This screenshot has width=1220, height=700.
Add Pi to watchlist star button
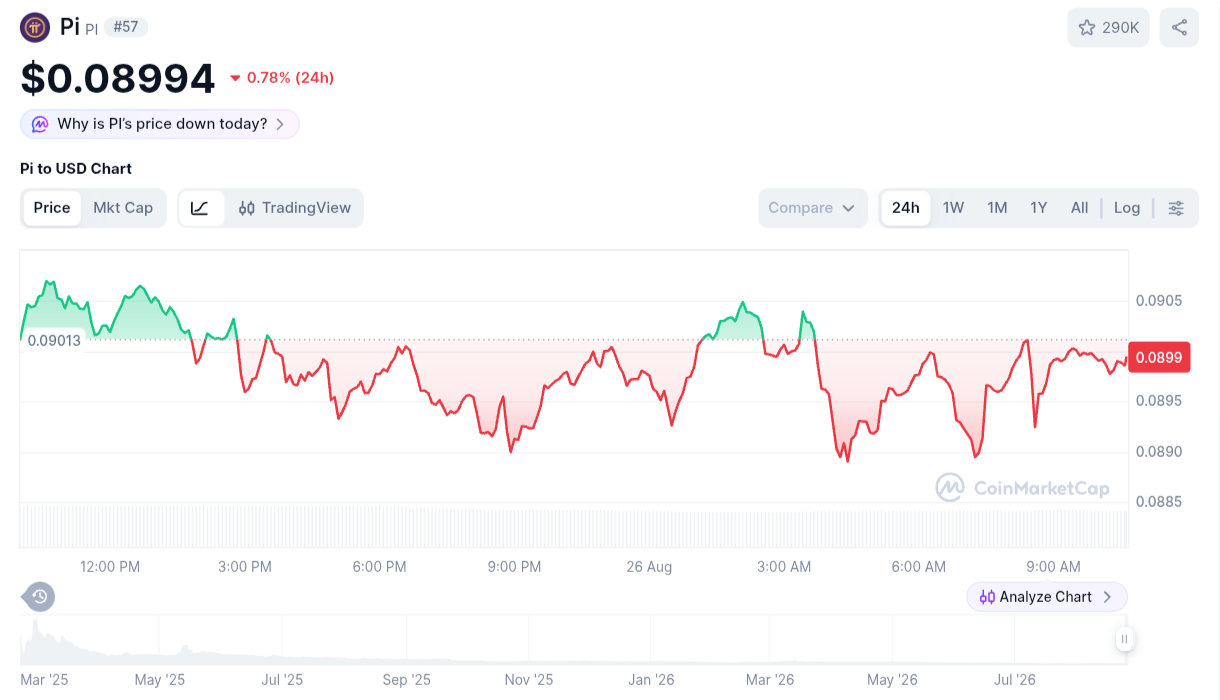(x=1108, y=27)
